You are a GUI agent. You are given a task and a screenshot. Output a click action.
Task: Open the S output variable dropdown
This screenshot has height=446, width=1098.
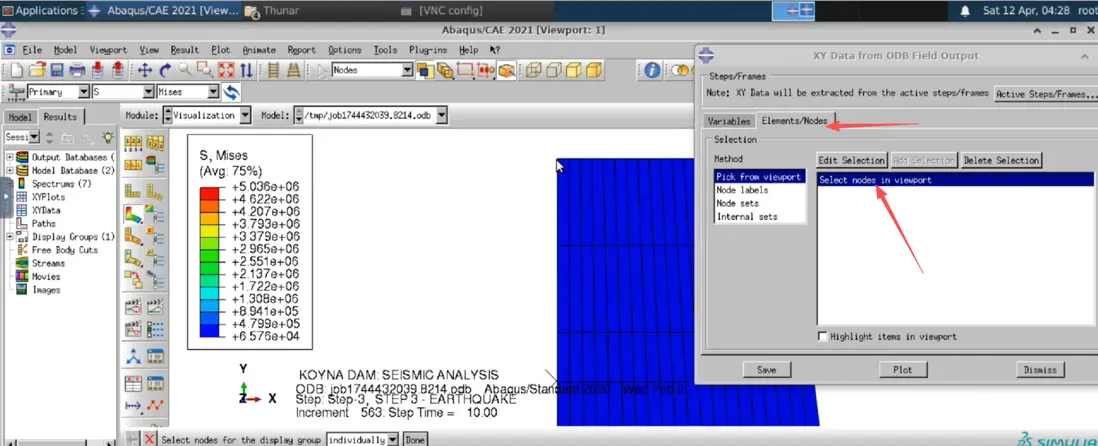pos(148,92)
